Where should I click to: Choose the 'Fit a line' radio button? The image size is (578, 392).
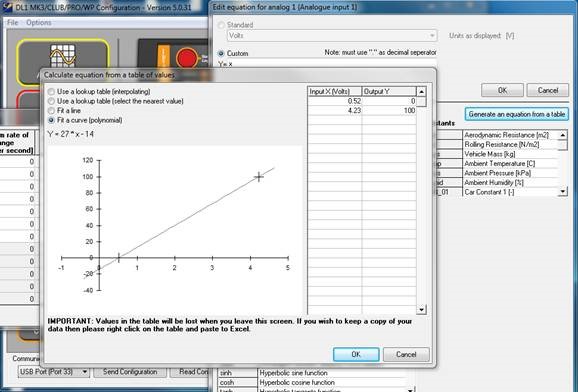(51, 111)
